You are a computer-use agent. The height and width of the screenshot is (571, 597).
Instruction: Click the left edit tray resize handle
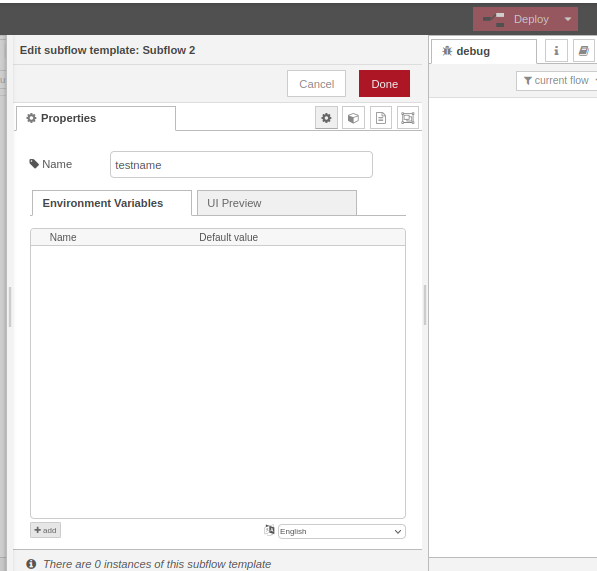click(x=10, y=307)
